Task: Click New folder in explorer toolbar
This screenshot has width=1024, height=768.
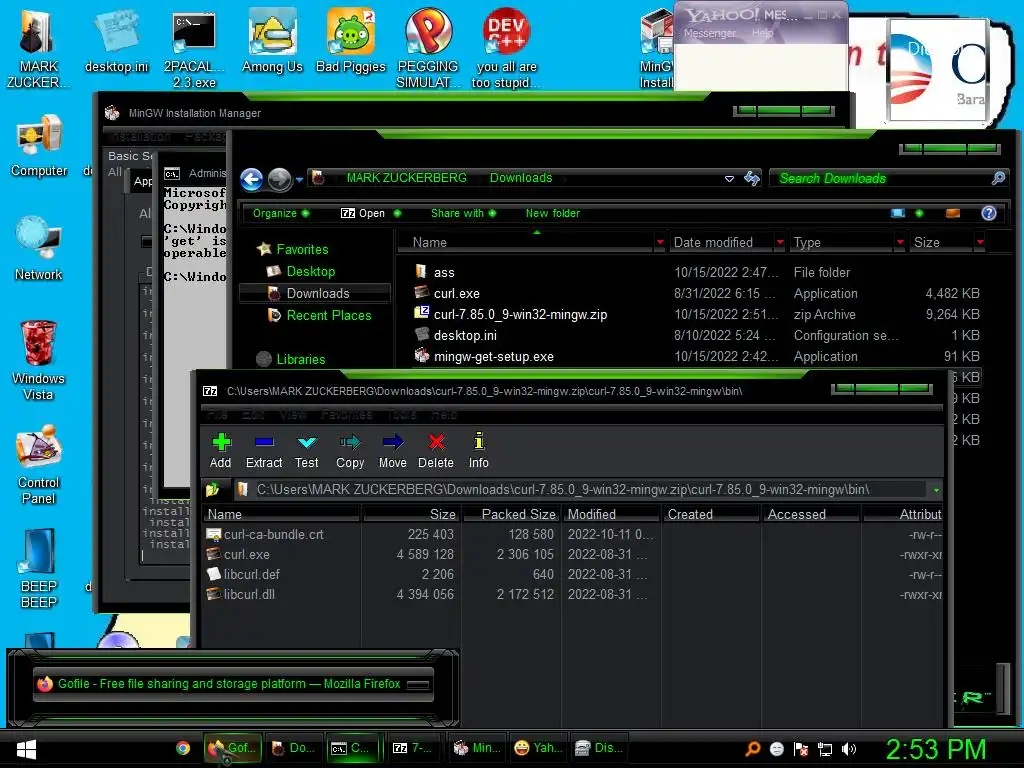Action: pyautogui.click(x=552, y=213)
